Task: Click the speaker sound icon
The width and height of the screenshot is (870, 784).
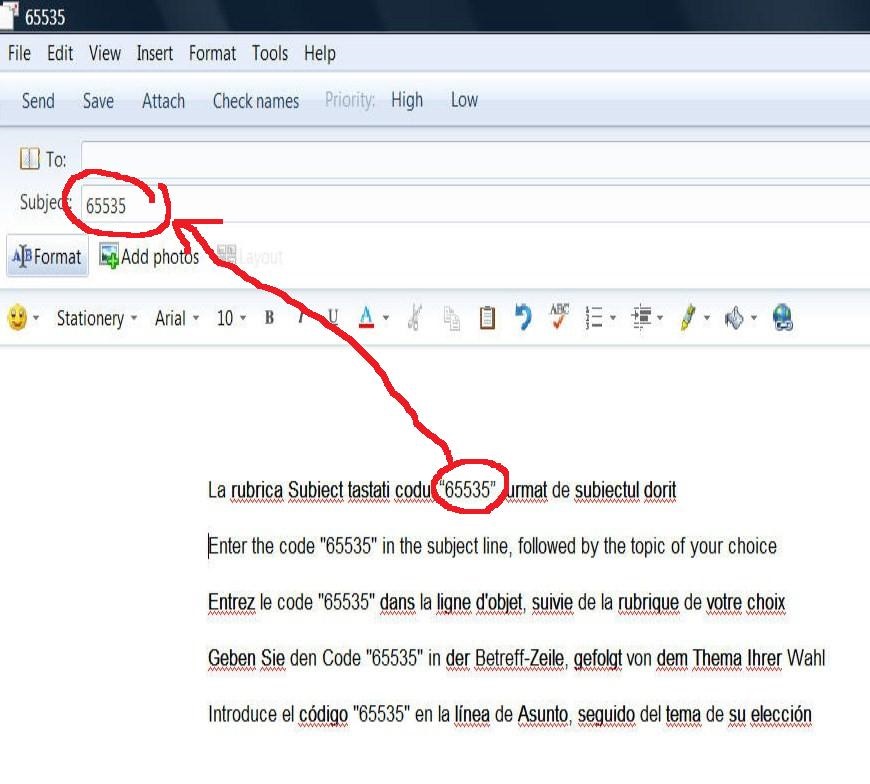Action: tap(734, 318)
